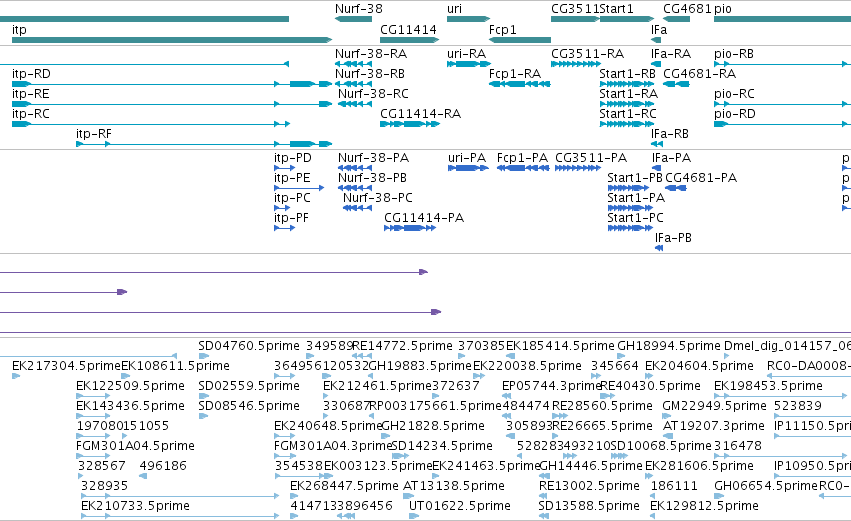Select EST EK268447.5prime label

(x=344, y=486)
